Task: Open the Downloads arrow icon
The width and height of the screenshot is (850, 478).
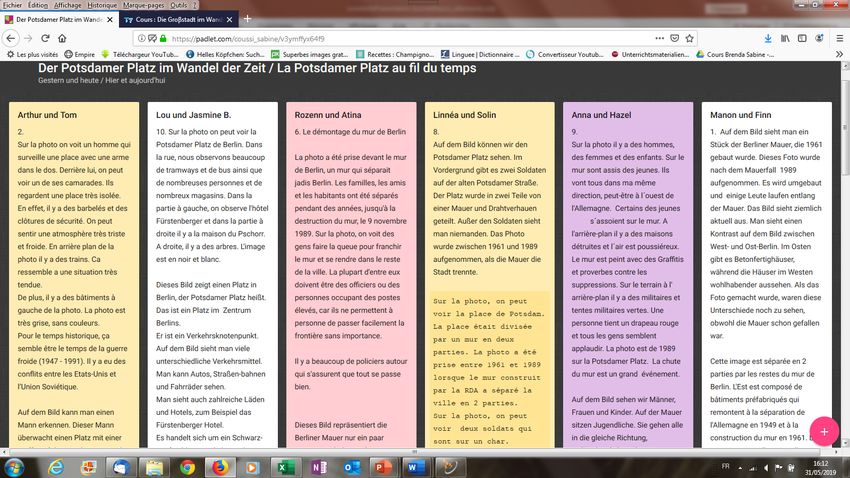Action: pos(768,38)
